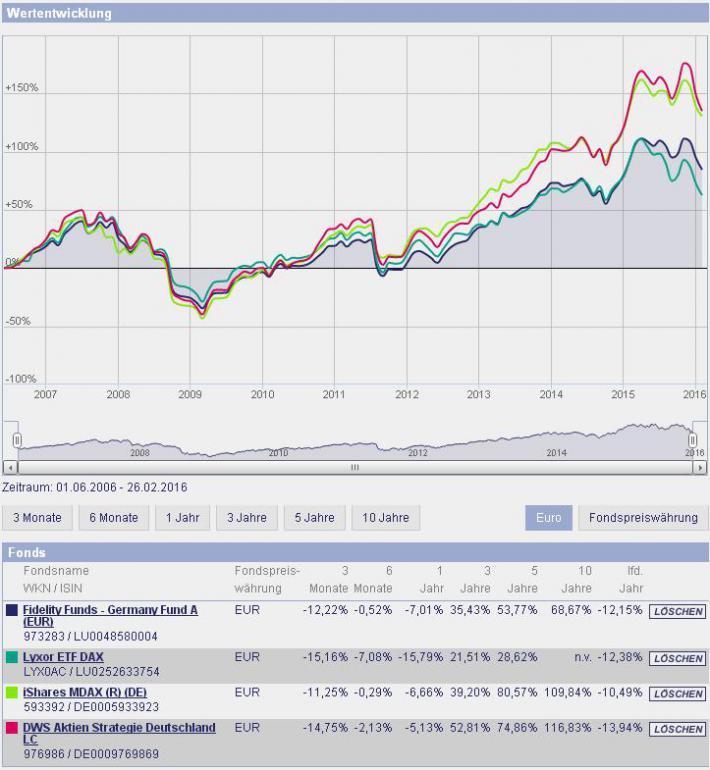Viewport: 710px width, 770px height.
Task: Select the 1 Jahr time range
Action: [183, 518]
